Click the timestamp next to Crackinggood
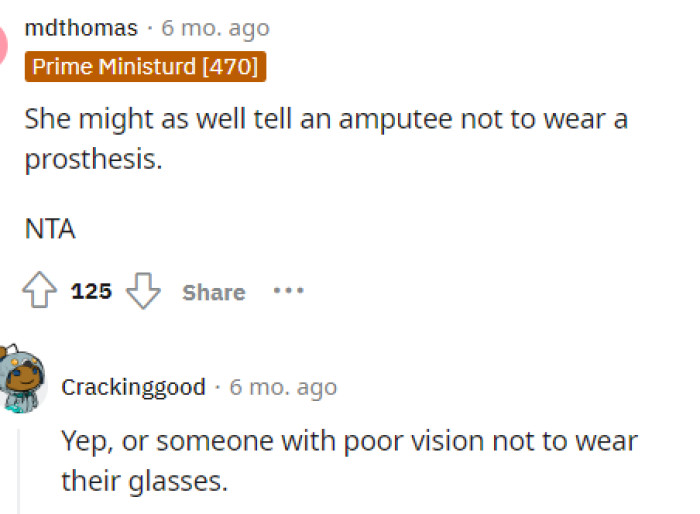700x514 pixels. (x=283, y=387)
